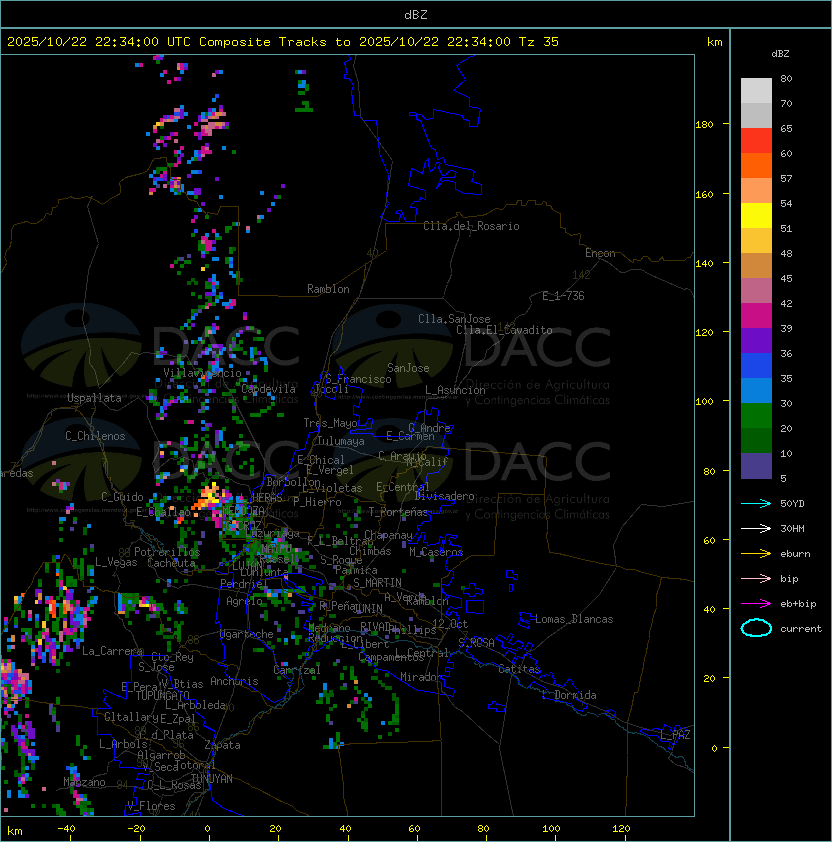Click the 'L_Dormida' map label
This screenshot has height=842, width=832.
(569, 695)
